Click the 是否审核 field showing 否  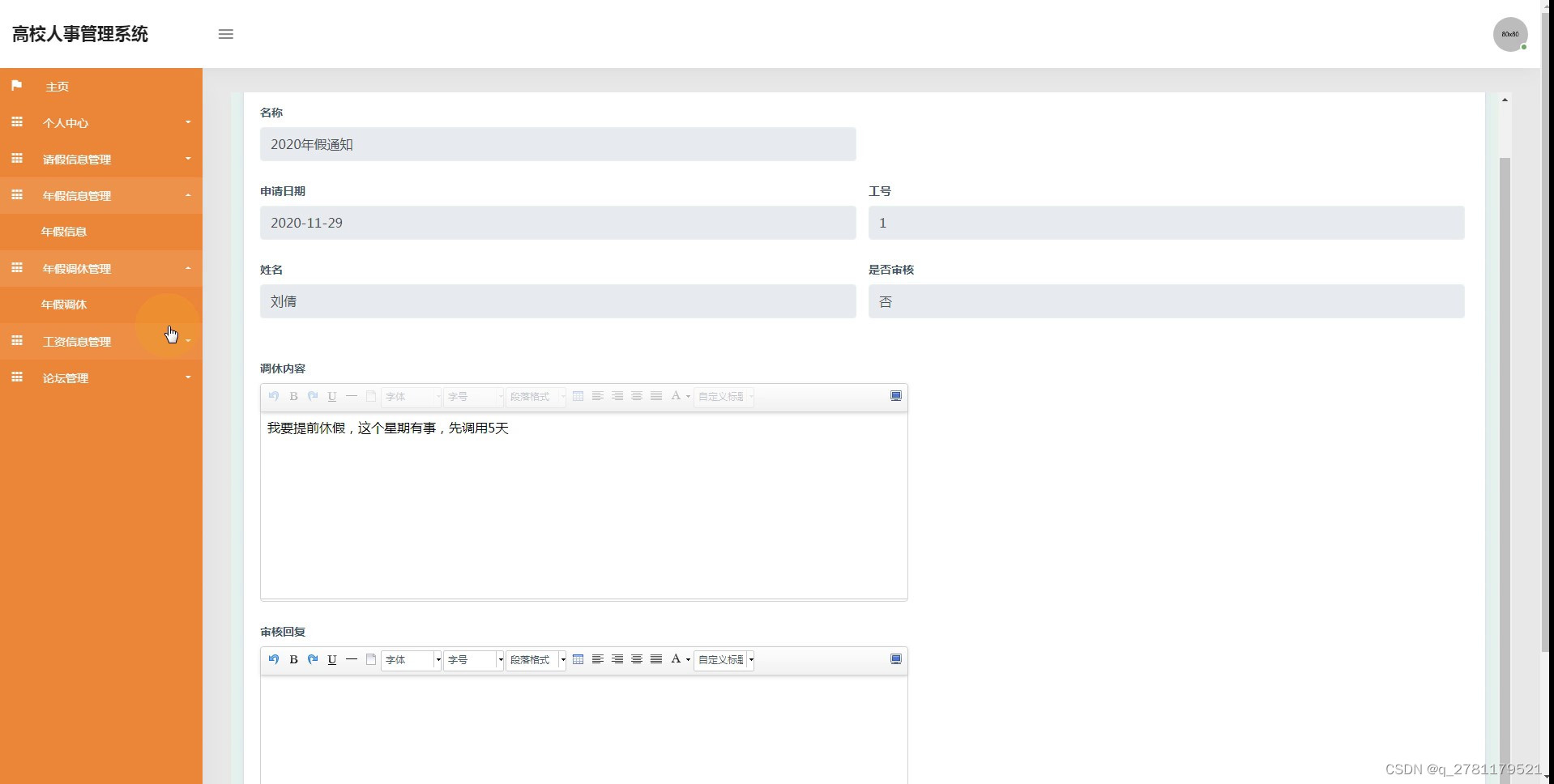1166,301
